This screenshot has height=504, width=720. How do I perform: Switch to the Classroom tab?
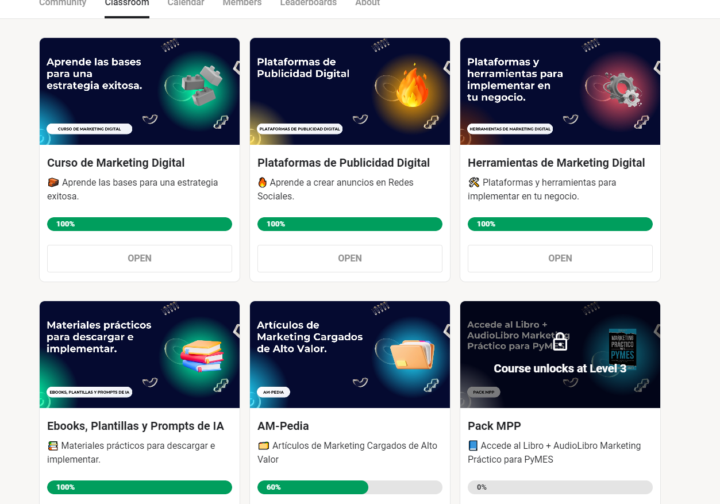(127, 4)
